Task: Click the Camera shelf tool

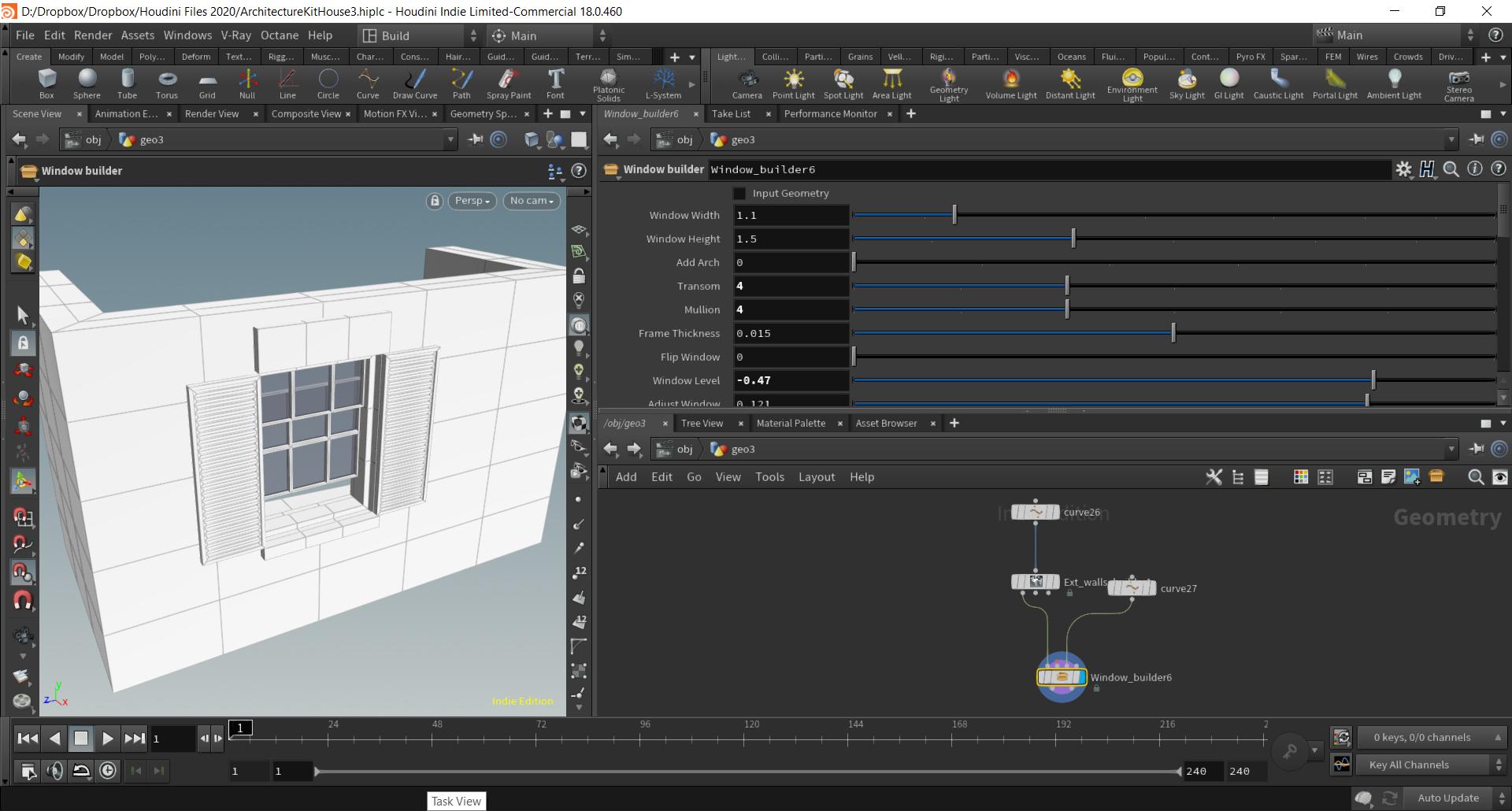Action: pyautogui.click(x=747, y=83)
